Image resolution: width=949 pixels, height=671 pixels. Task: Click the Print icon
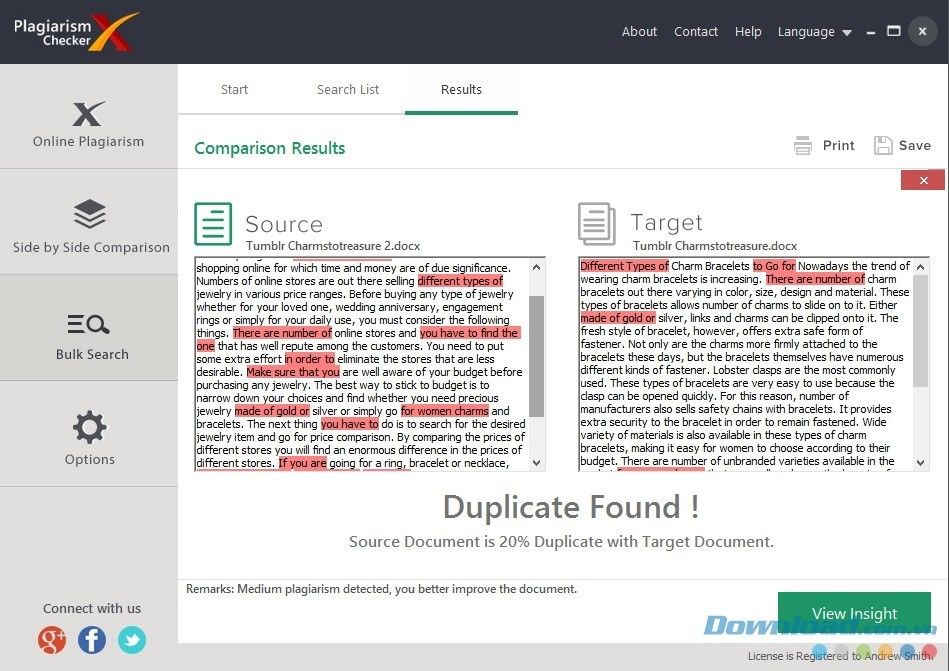click(803, 146)
